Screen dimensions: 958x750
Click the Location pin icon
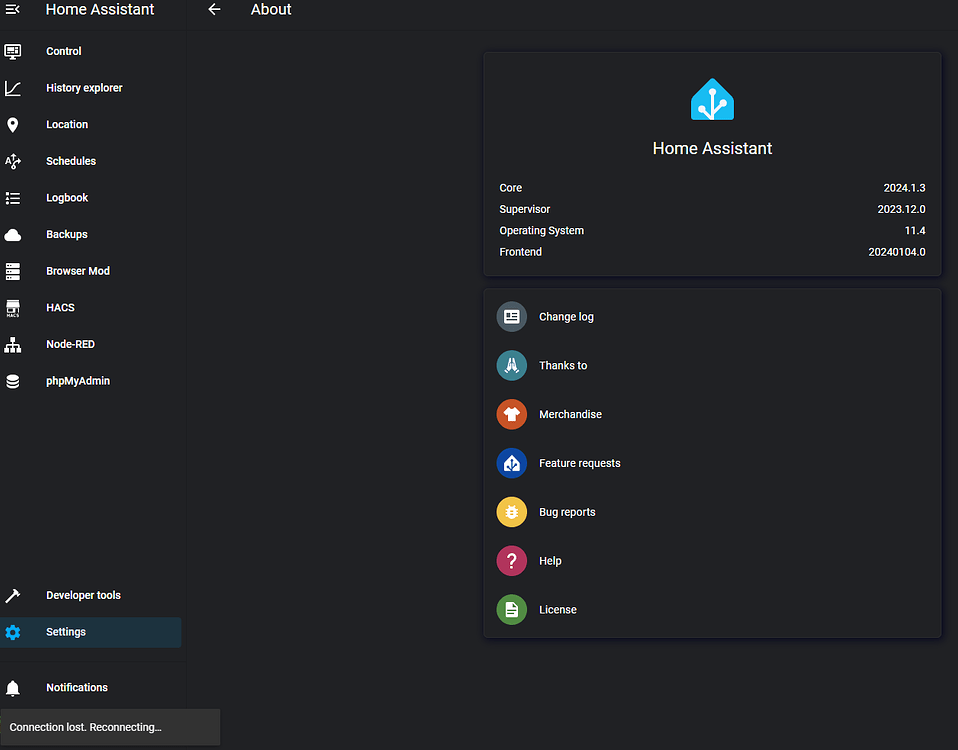pyautogui.click(x=13, y=125)
